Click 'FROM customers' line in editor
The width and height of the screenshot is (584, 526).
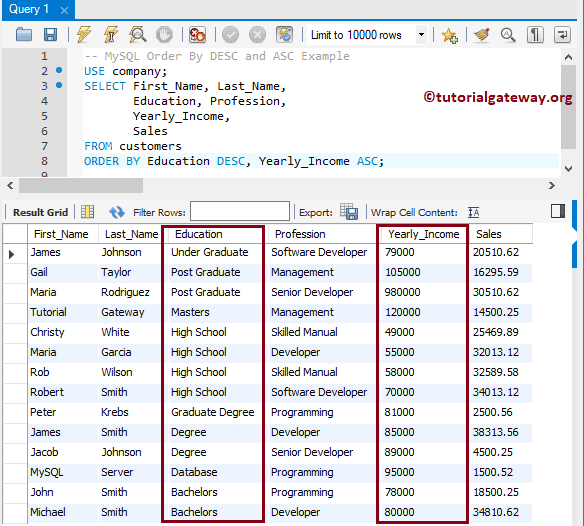click(133, 146)
